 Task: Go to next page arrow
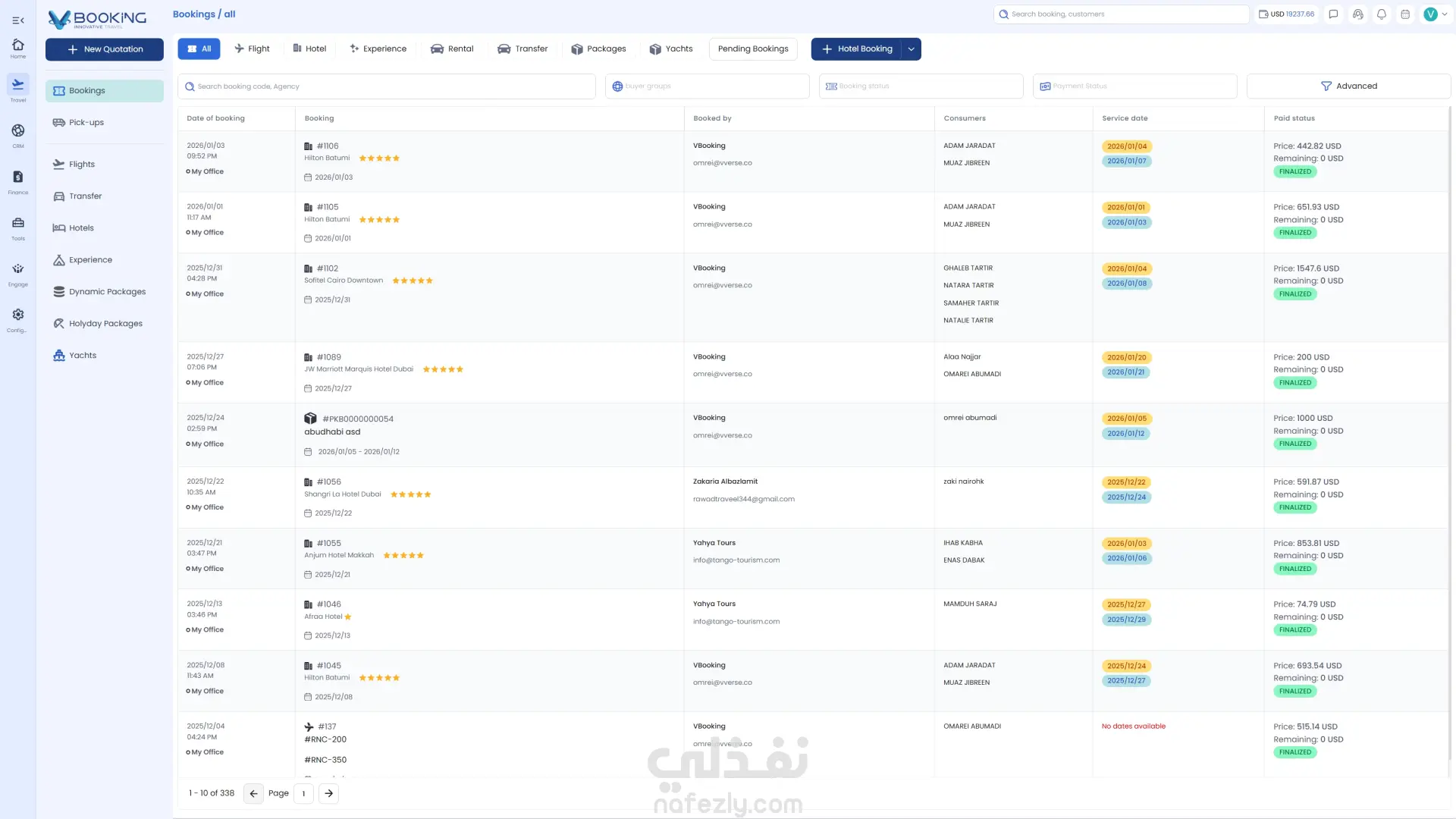(x=328, y=793)
